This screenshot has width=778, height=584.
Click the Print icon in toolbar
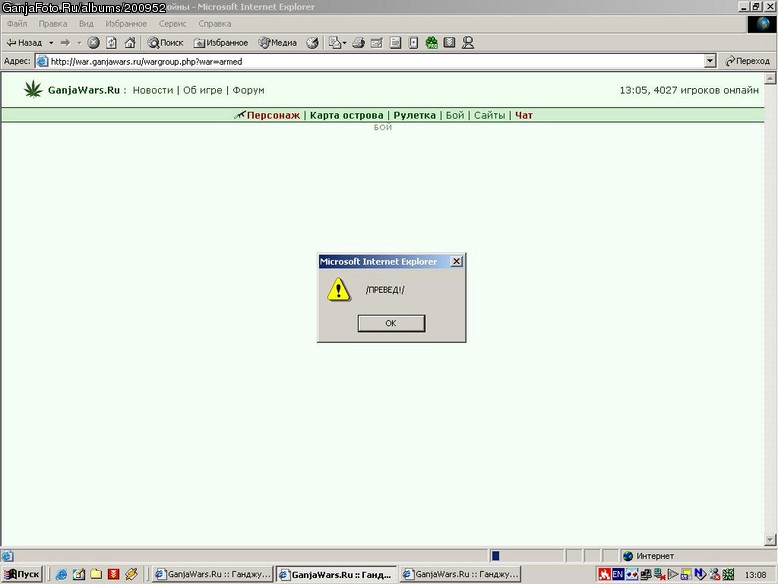pyautogui.click(x=359, y=43)
